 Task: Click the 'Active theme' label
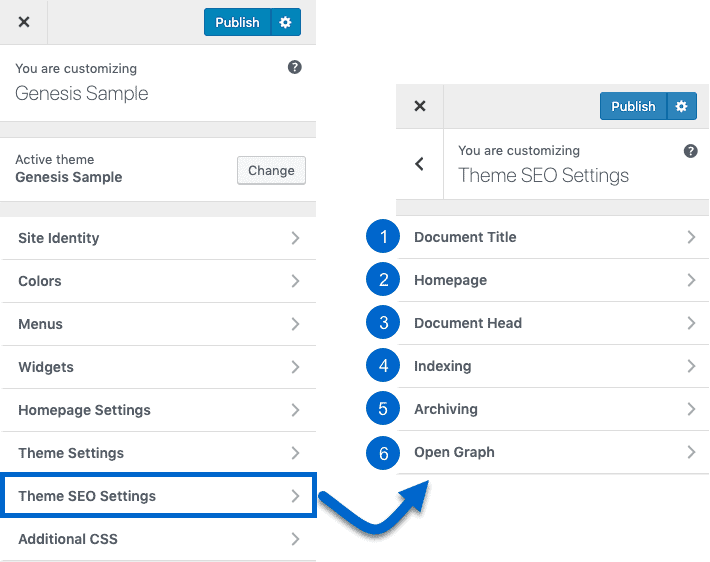point(55,159)
